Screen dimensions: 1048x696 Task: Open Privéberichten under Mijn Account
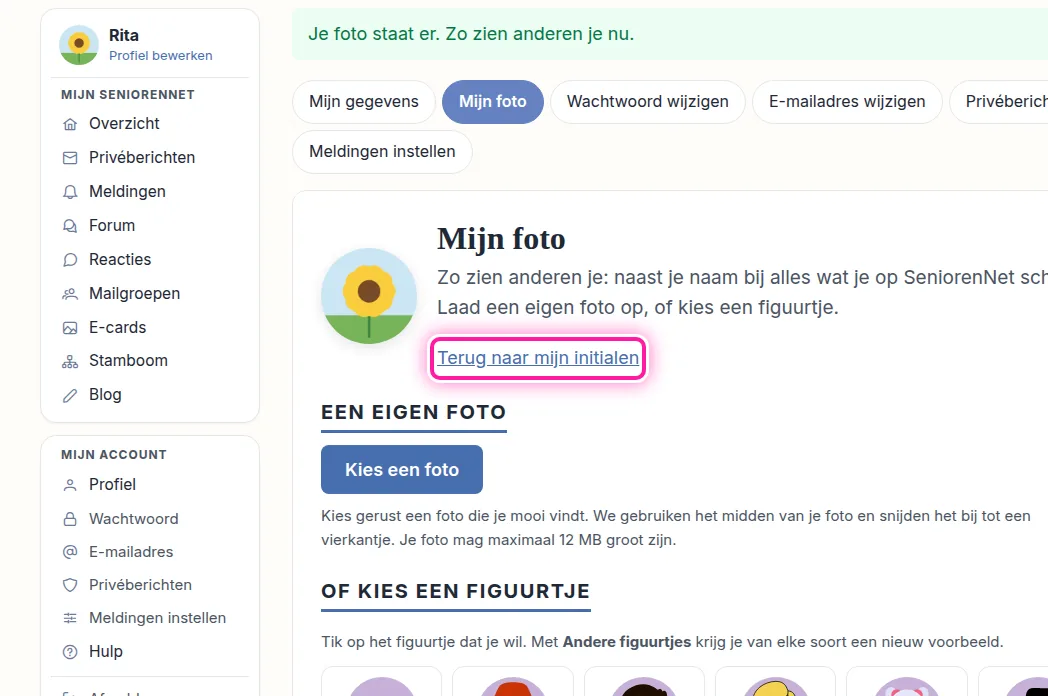(x=140, y=585)
